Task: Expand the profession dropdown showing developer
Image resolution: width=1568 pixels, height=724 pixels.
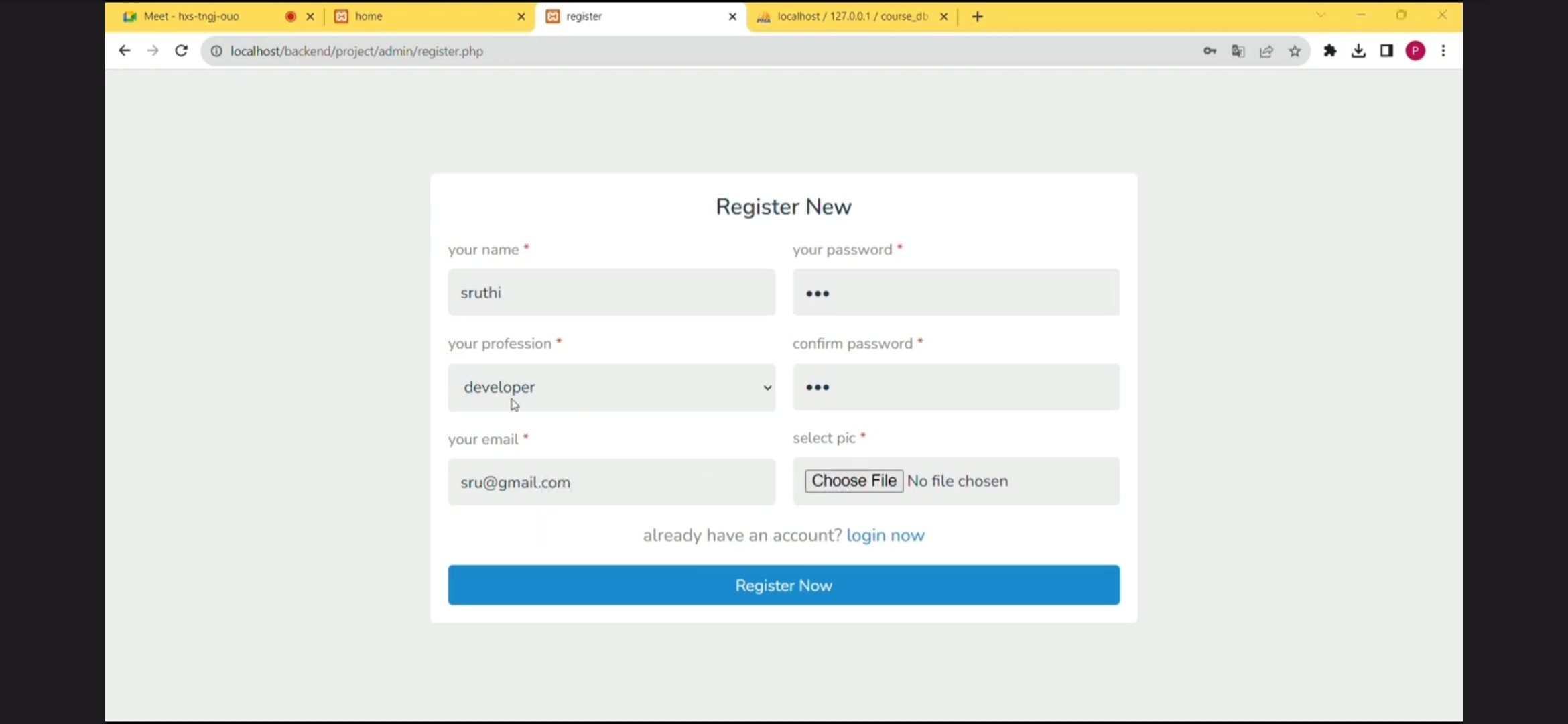Action: click(x=611, y=387)
